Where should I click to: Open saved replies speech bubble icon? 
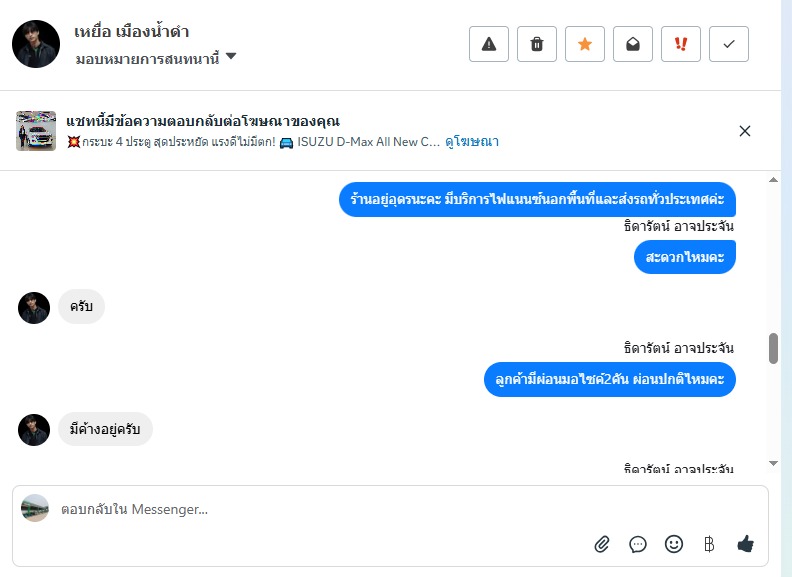pos(638,544)
